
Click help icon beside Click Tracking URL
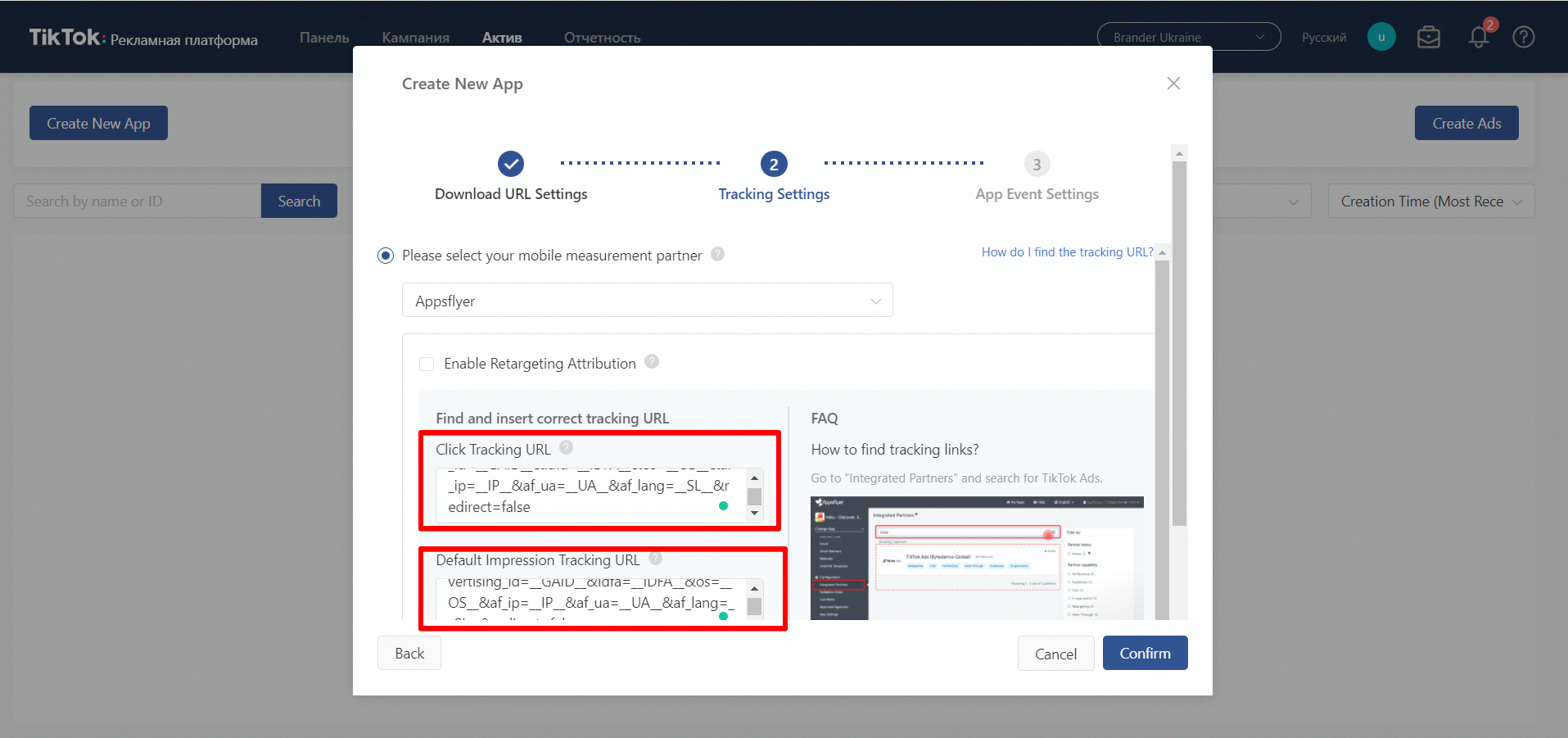coord(566,447)
